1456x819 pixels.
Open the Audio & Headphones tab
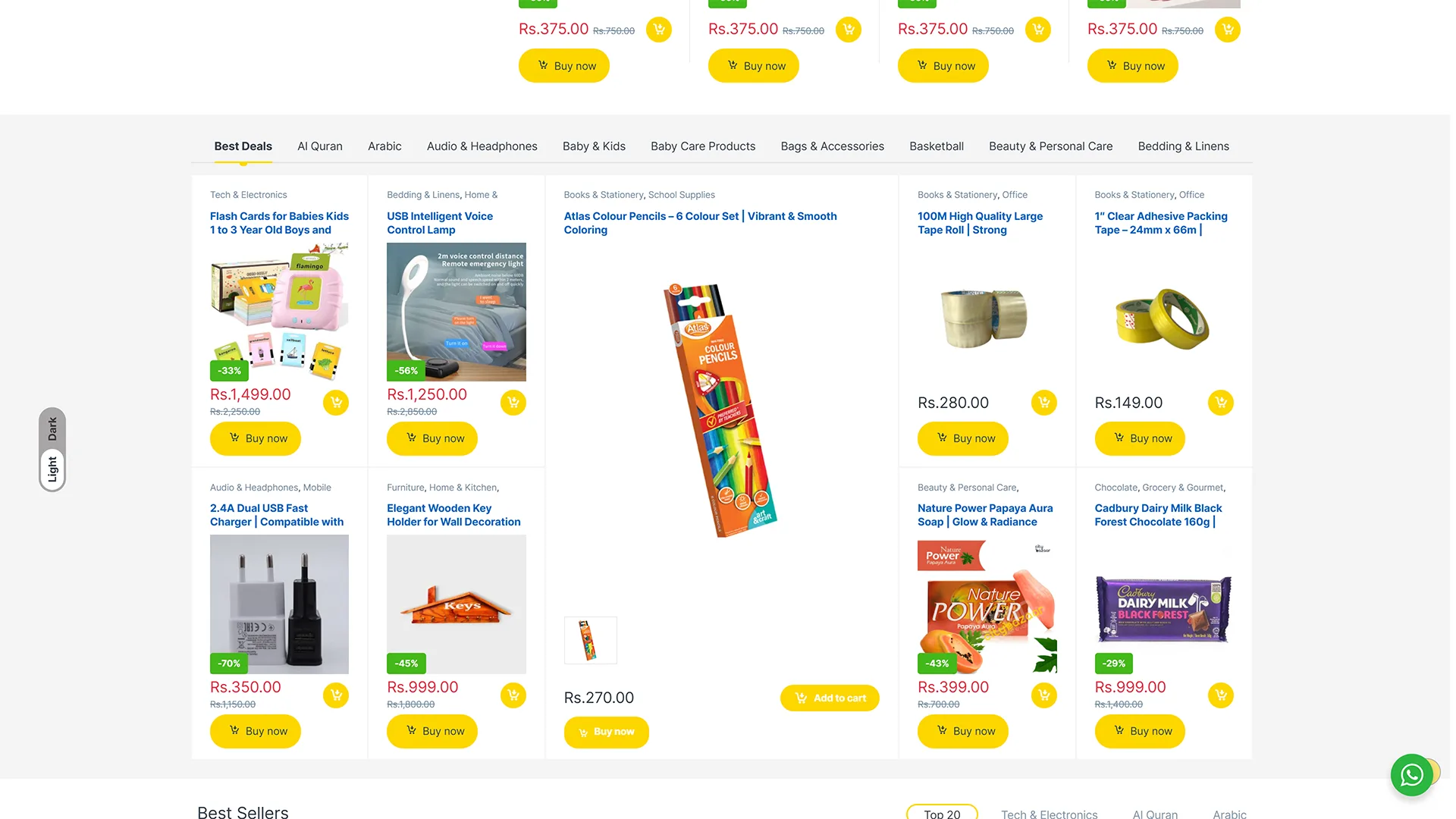click(x=482, y=146)
